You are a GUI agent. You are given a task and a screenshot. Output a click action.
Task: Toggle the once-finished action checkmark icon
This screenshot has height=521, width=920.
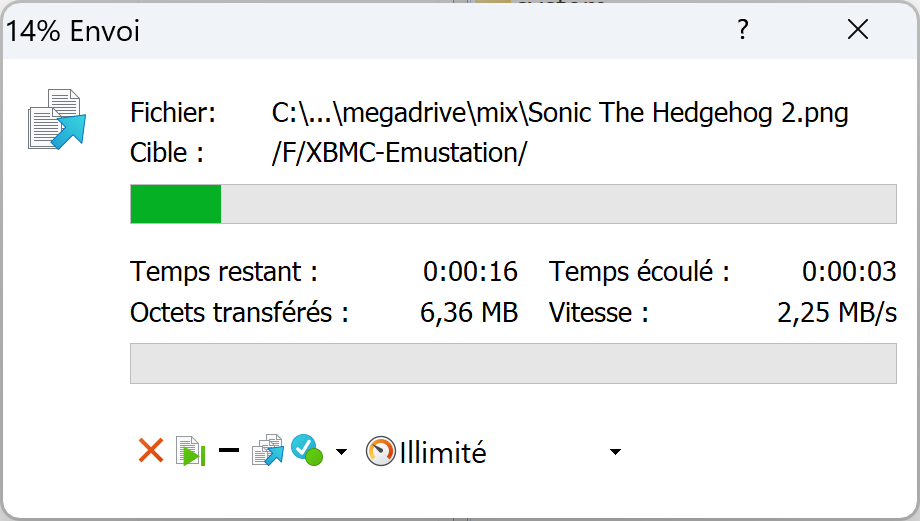(x=307, y=451)
